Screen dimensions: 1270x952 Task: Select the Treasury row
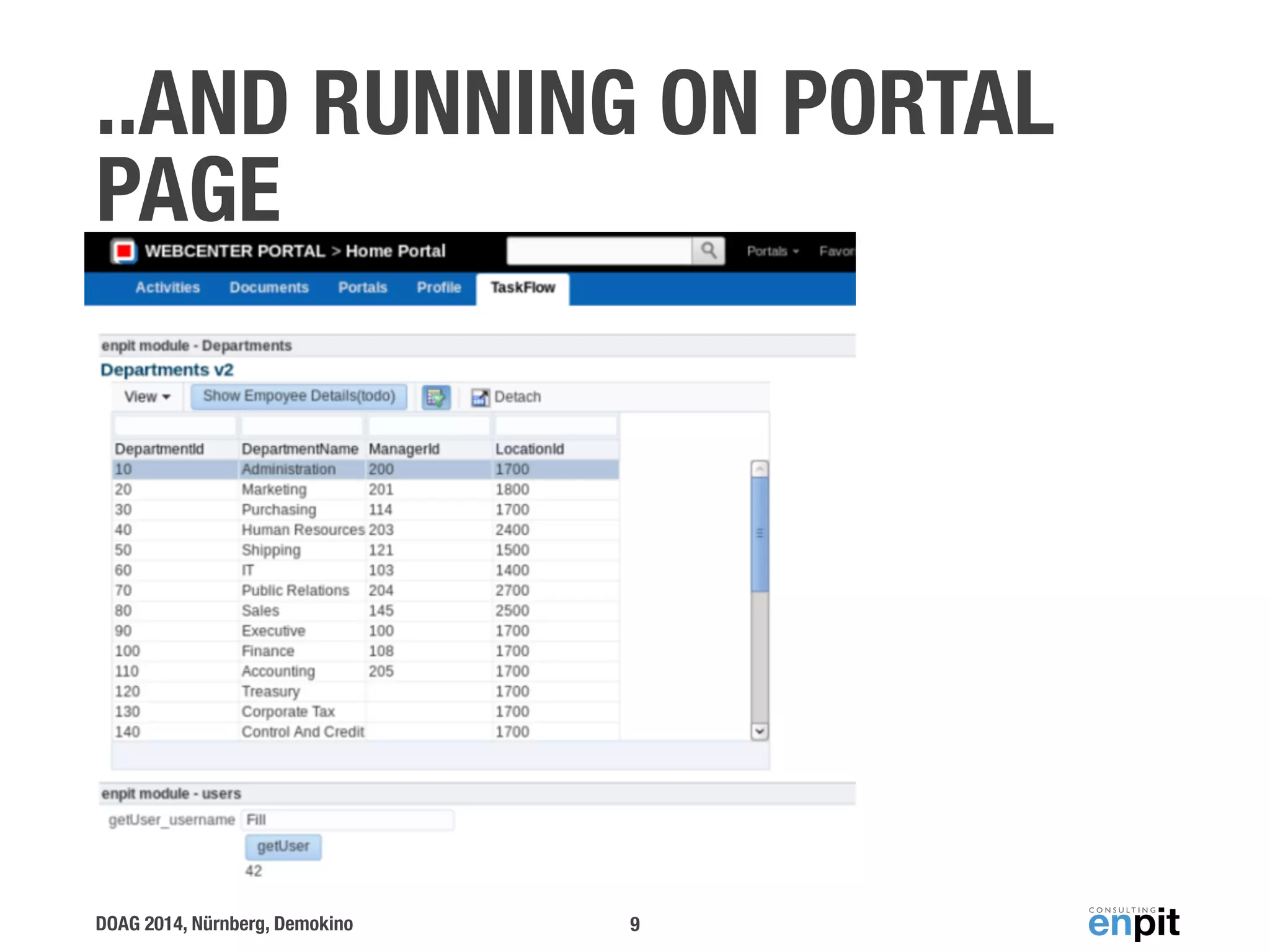tap(366, 692)
